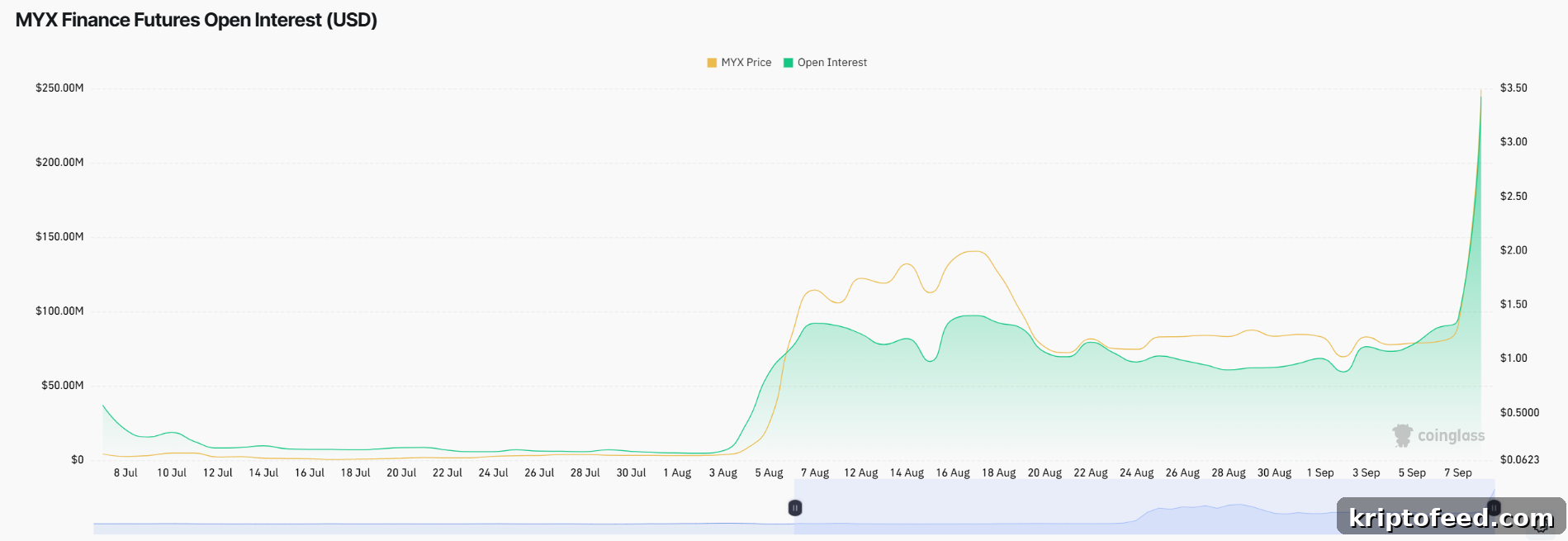Toggle the Open Interest legend series

(825, 63)
